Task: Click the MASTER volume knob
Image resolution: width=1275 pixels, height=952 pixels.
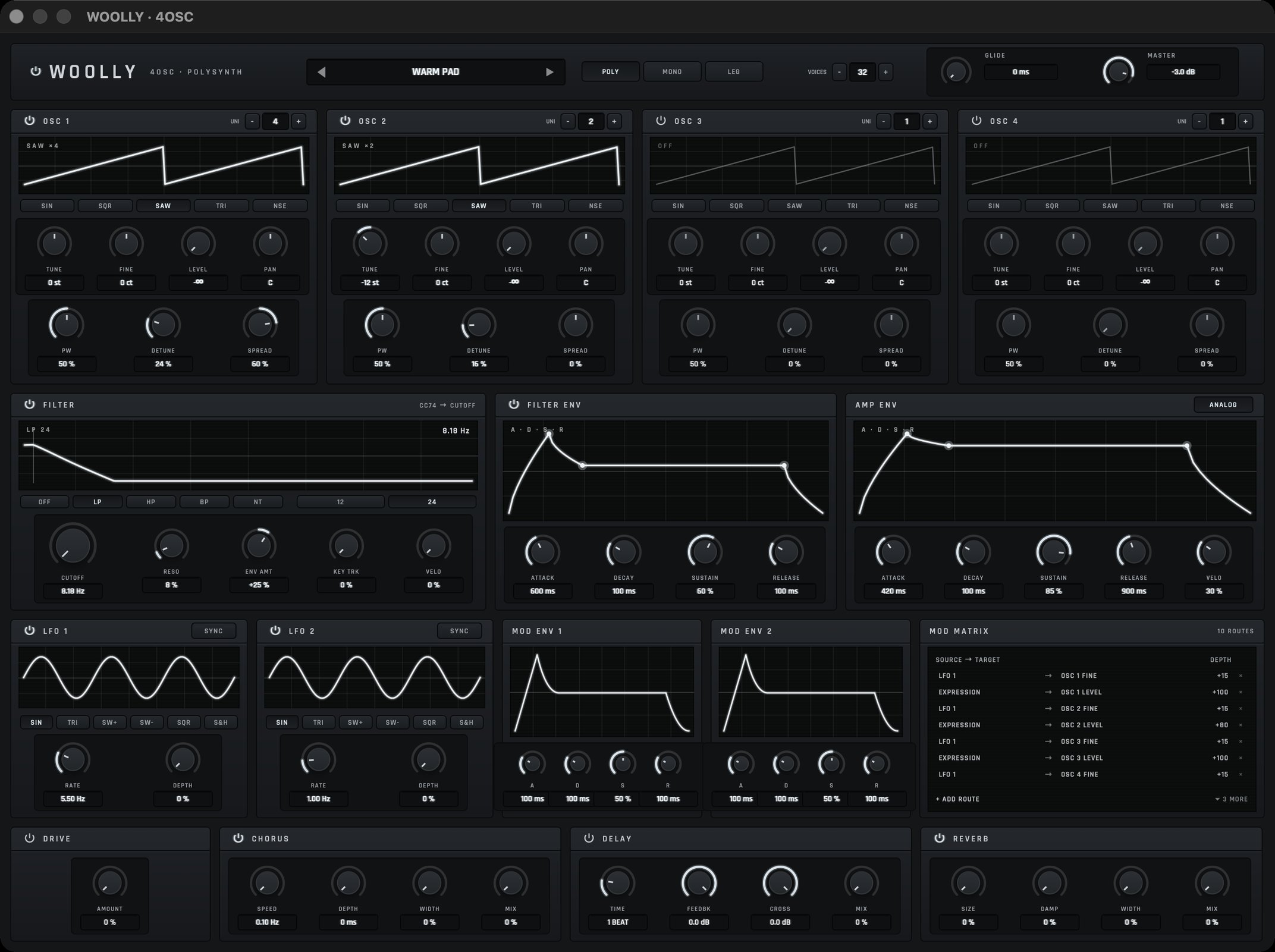Action: click(x=1118, y=72)
